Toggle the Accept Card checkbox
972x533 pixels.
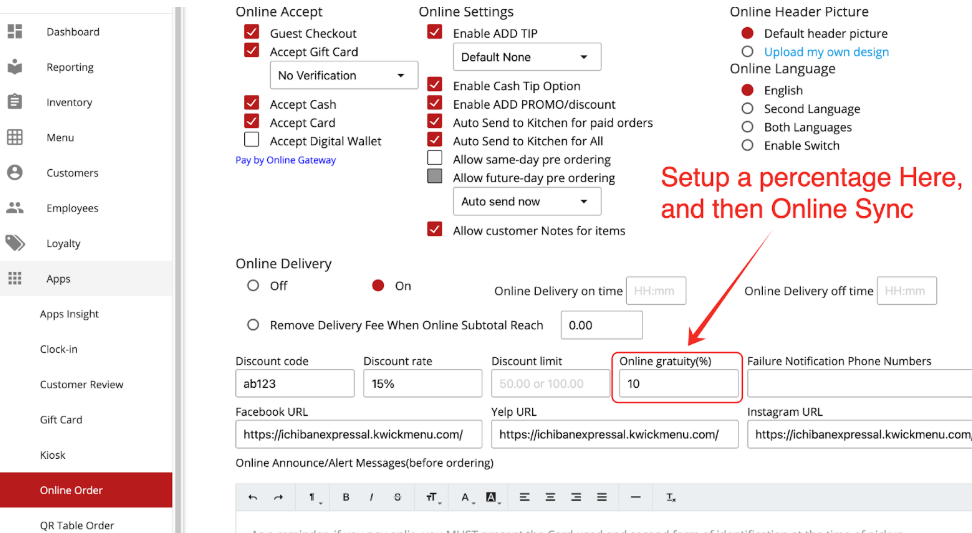252,121
